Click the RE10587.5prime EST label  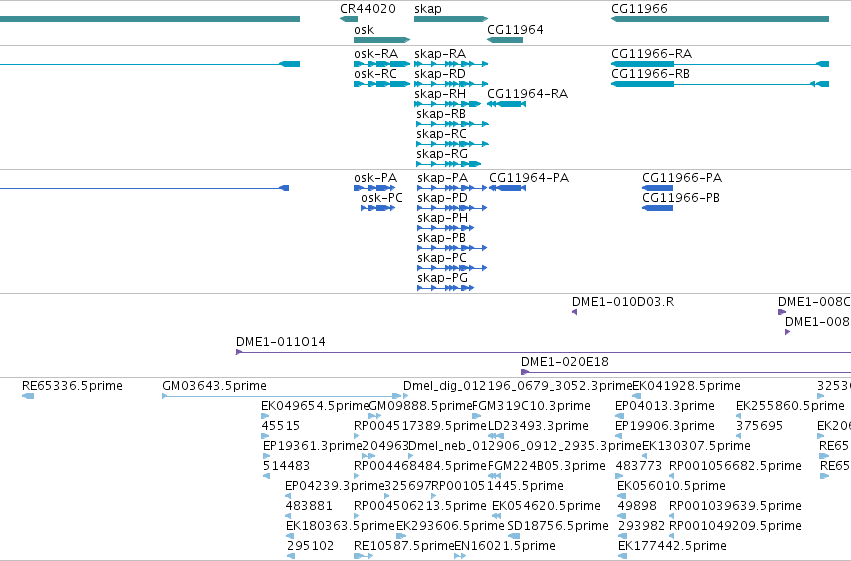point(404,547)
